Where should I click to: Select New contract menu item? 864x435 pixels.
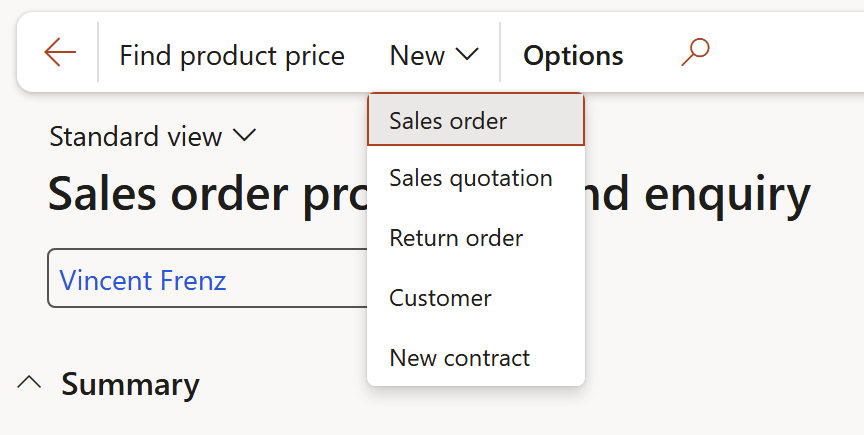(459, 357)
